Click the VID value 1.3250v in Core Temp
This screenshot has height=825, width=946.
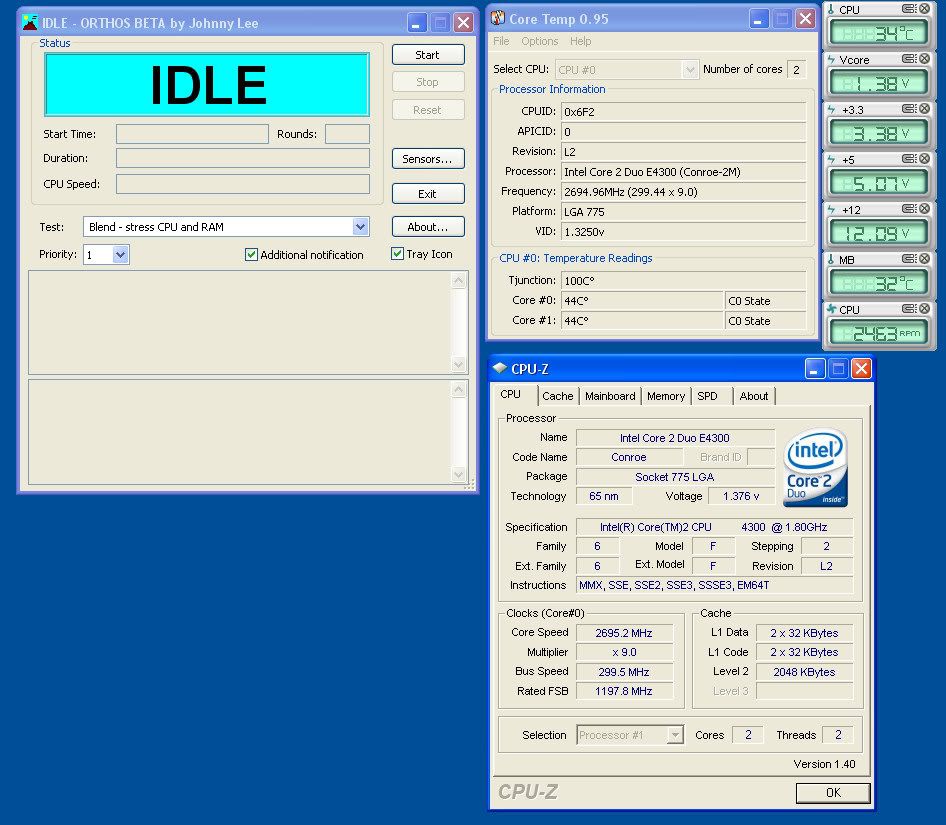pyautogui.click(x=684, y=232)
